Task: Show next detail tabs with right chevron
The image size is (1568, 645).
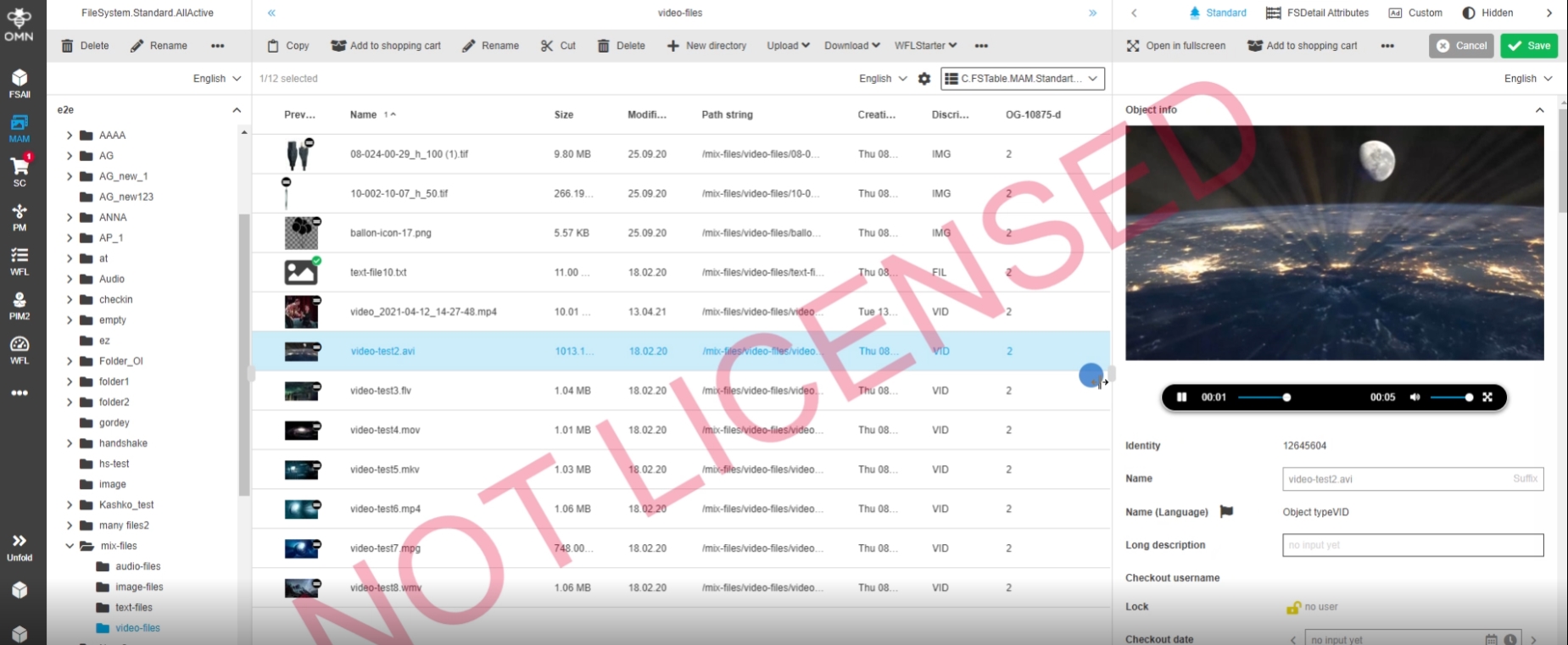Action: (1549, 13)
